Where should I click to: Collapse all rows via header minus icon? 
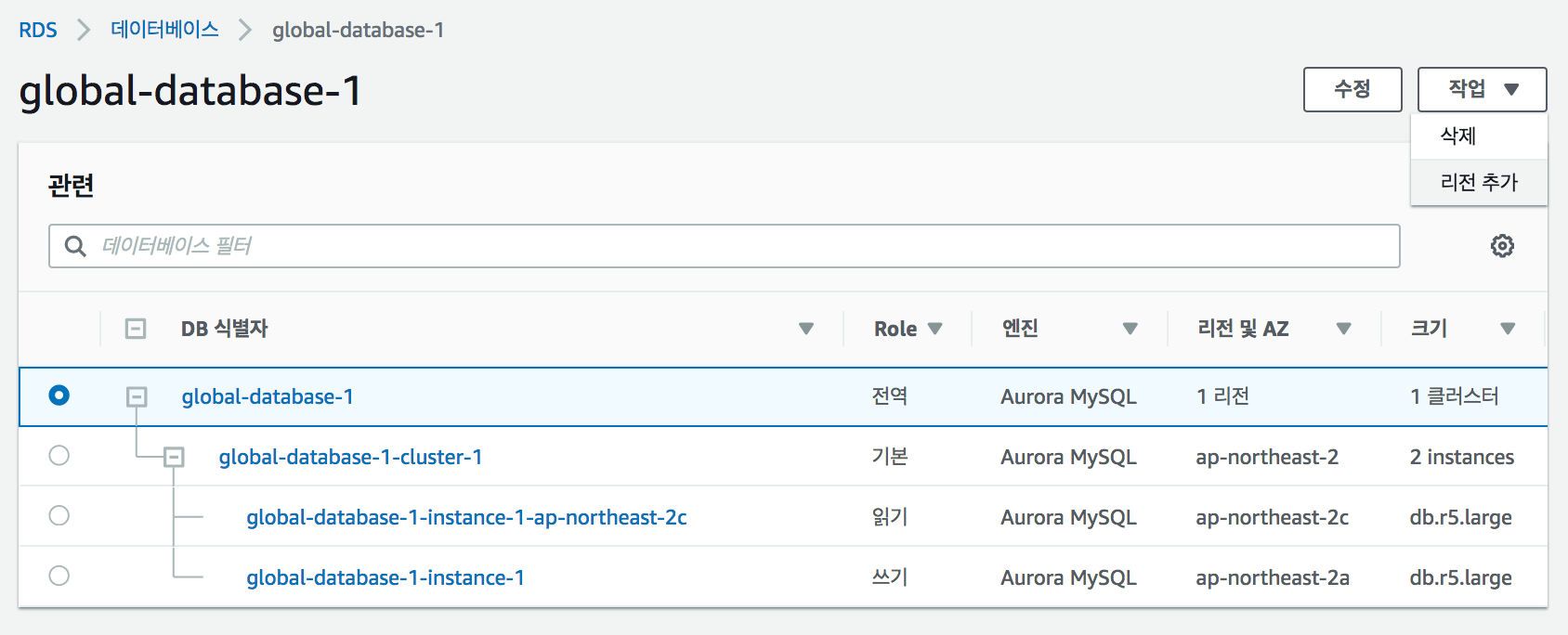click(x=136, y=329)
